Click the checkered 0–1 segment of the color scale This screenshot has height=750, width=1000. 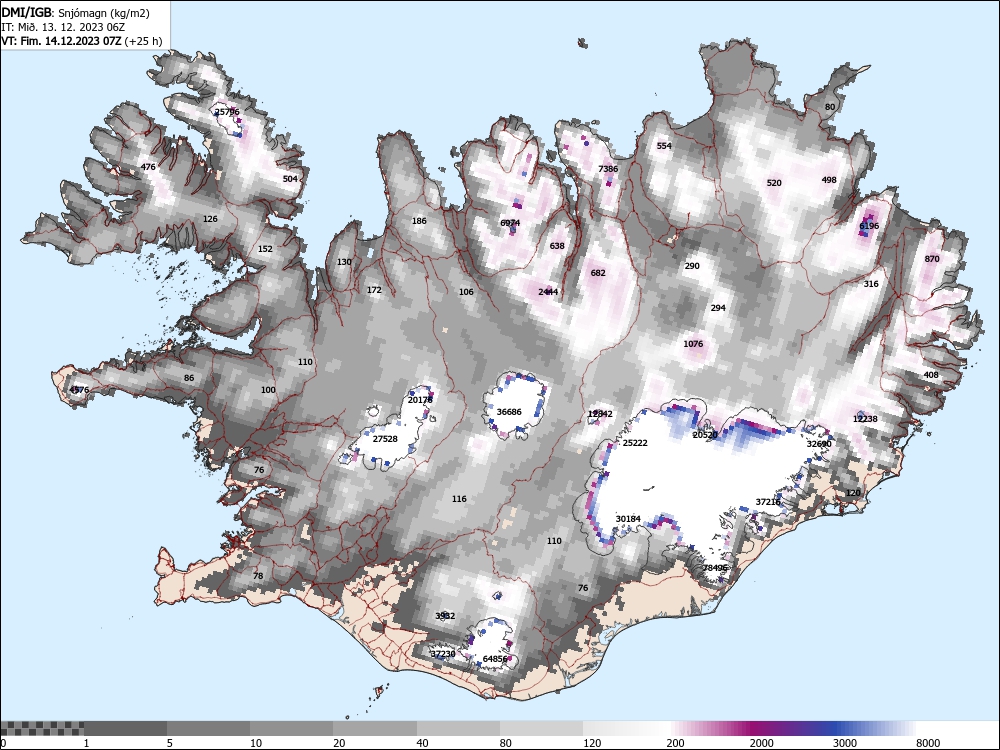(x=42, y=728)
